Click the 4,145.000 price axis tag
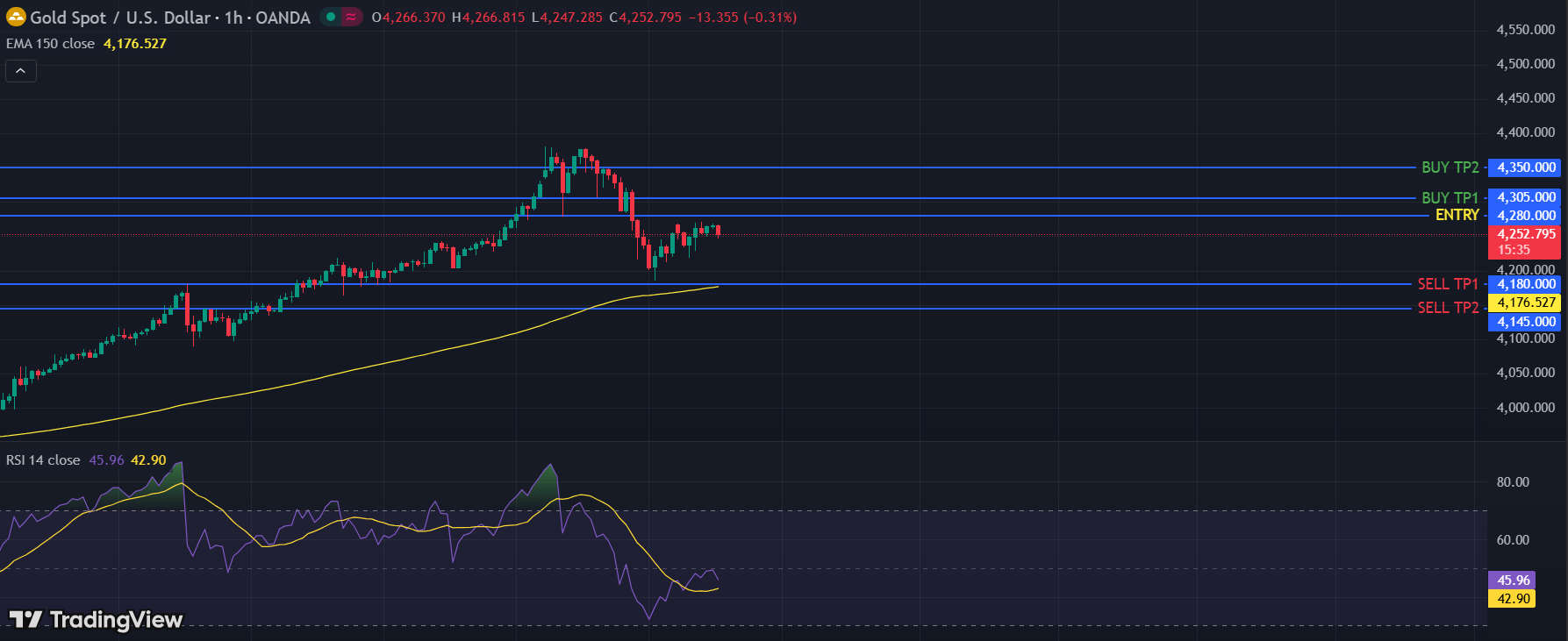The image size is (1568, 641). pos(1526,322)
